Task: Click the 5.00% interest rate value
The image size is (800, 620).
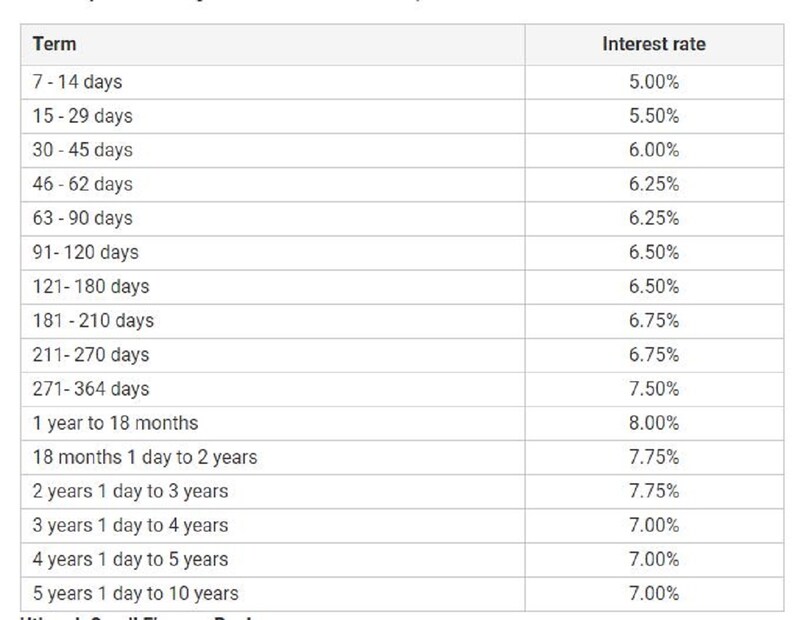Action: 654,82
